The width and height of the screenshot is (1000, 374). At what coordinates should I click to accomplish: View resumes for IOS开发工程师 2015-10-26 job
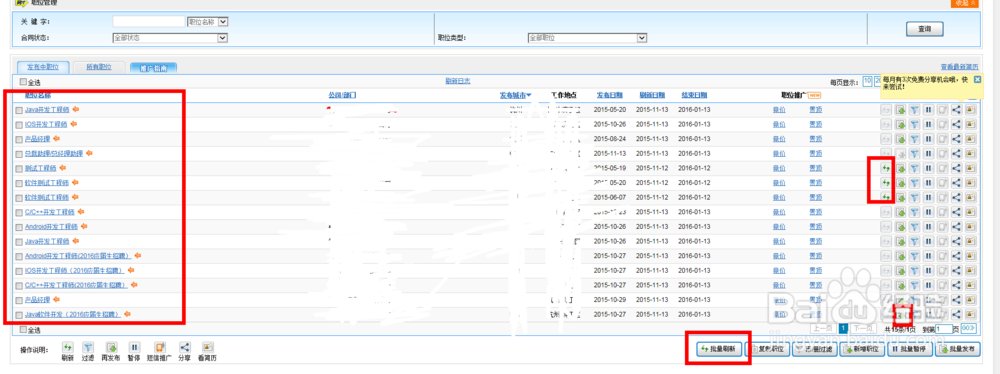click(x=971, y=124)
